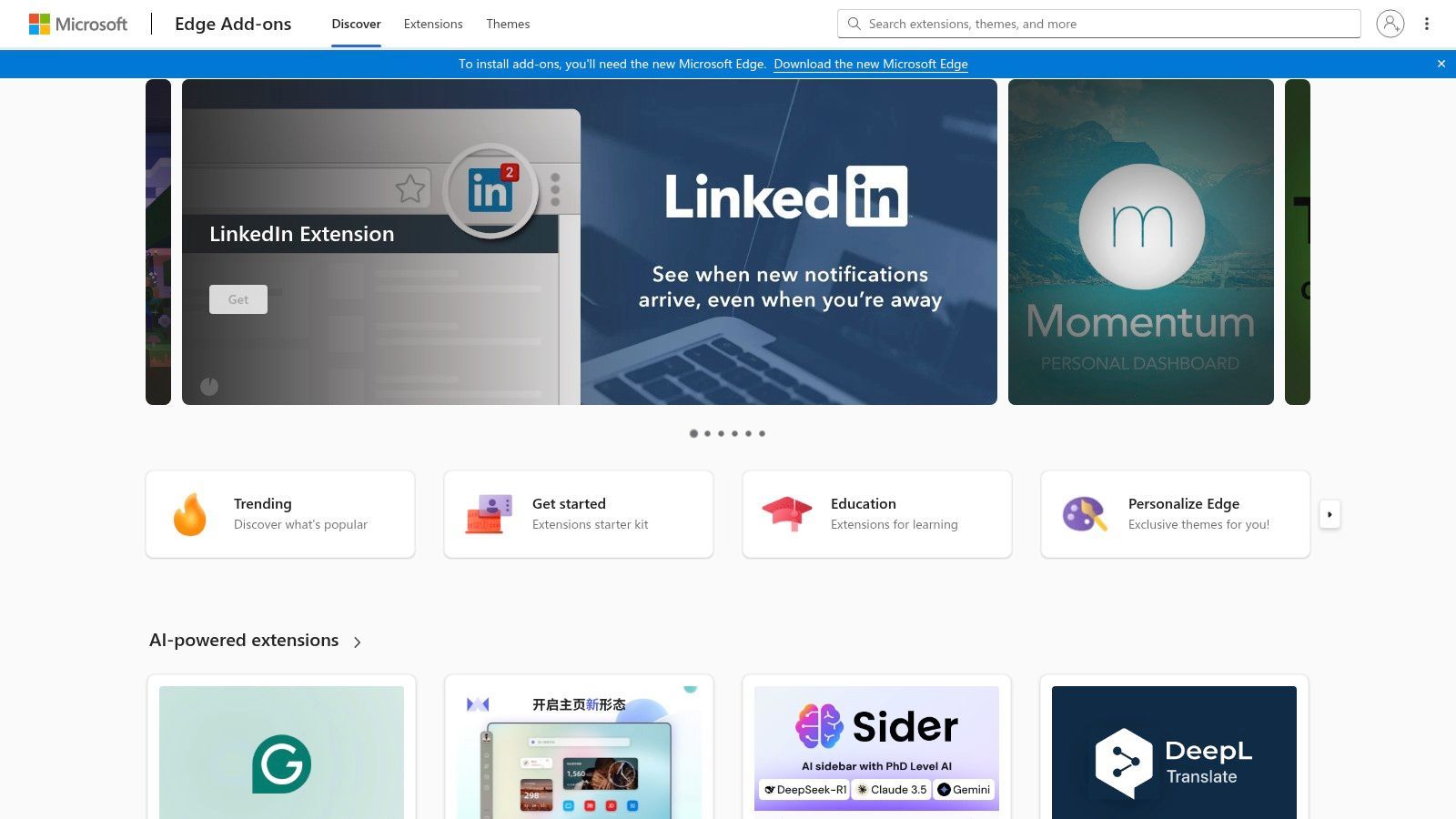Open the three-dot settings menu
The height and width of the screenshot is (819, 1456).
pos(1427,24)
